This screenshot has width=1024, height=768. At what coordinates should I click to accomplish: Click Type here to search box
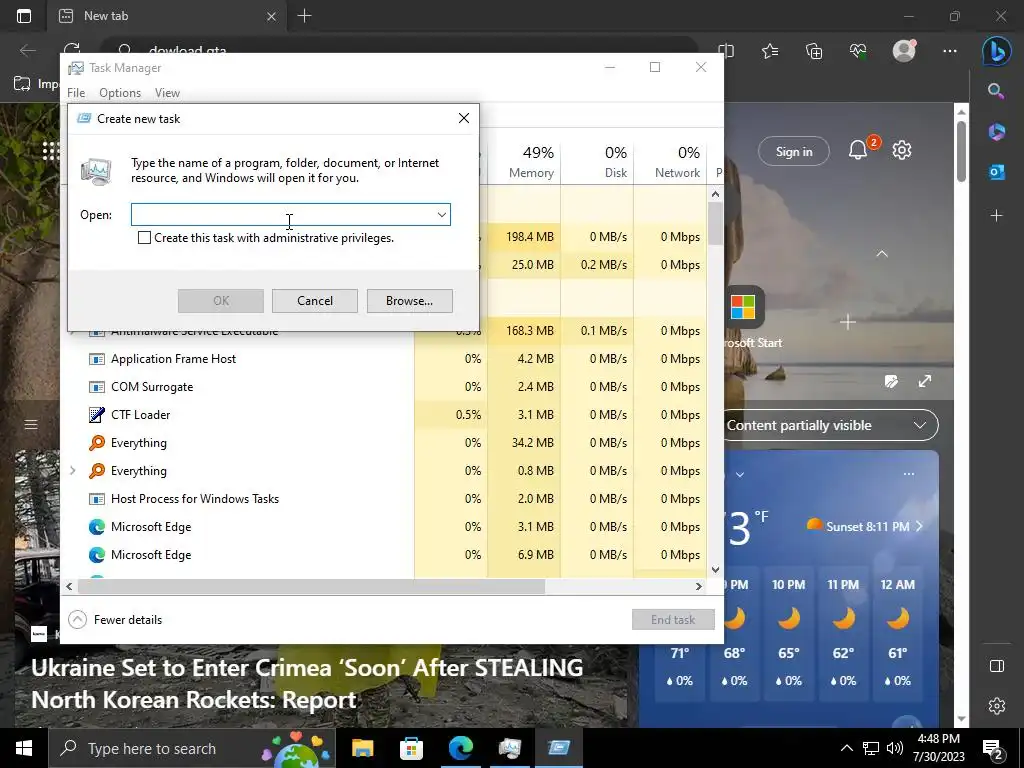192,748
